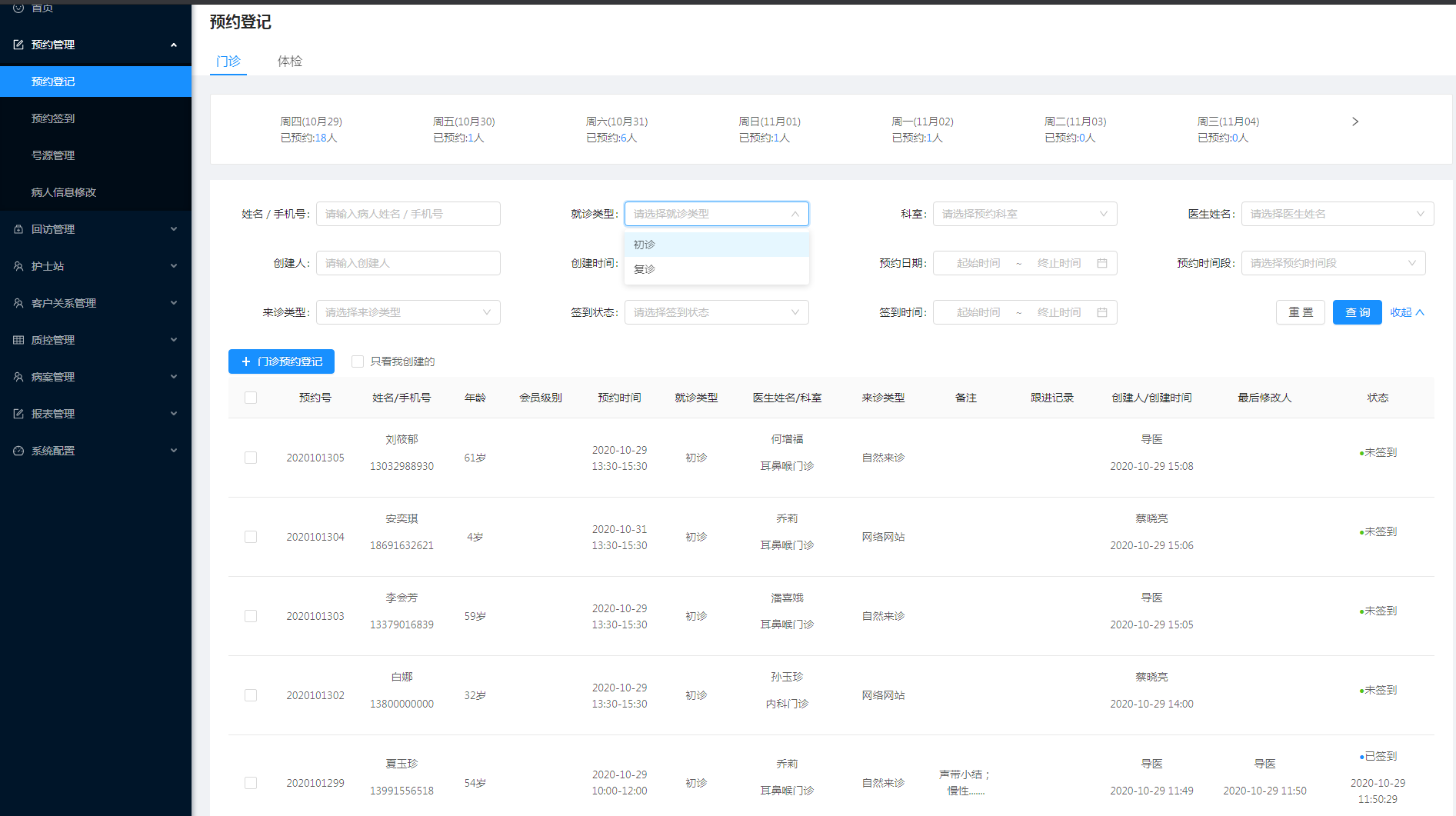Viewport: 1456px width, 816px height.
Task: Open the 签到状态 dropdown
Action: point(717,312)
